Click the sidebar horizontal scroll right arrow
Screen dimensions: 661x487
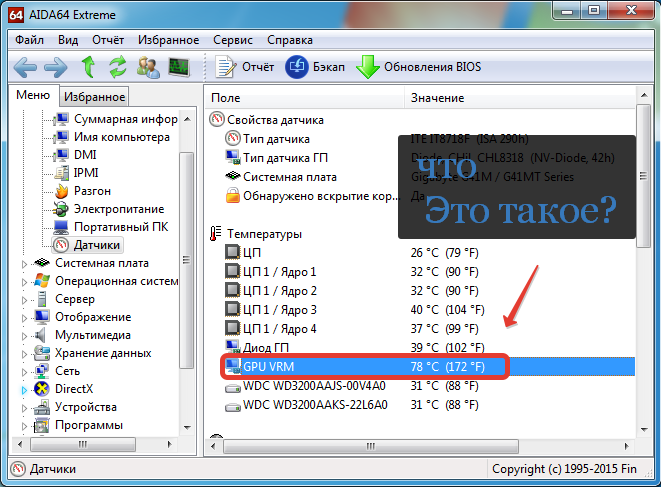point(169,444)
